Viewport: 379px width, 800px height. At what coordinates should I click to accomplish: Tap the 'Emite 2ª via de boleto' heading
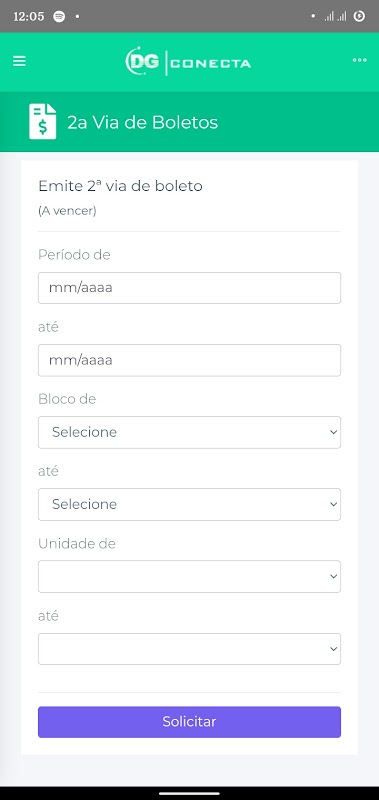click(120, 186)
